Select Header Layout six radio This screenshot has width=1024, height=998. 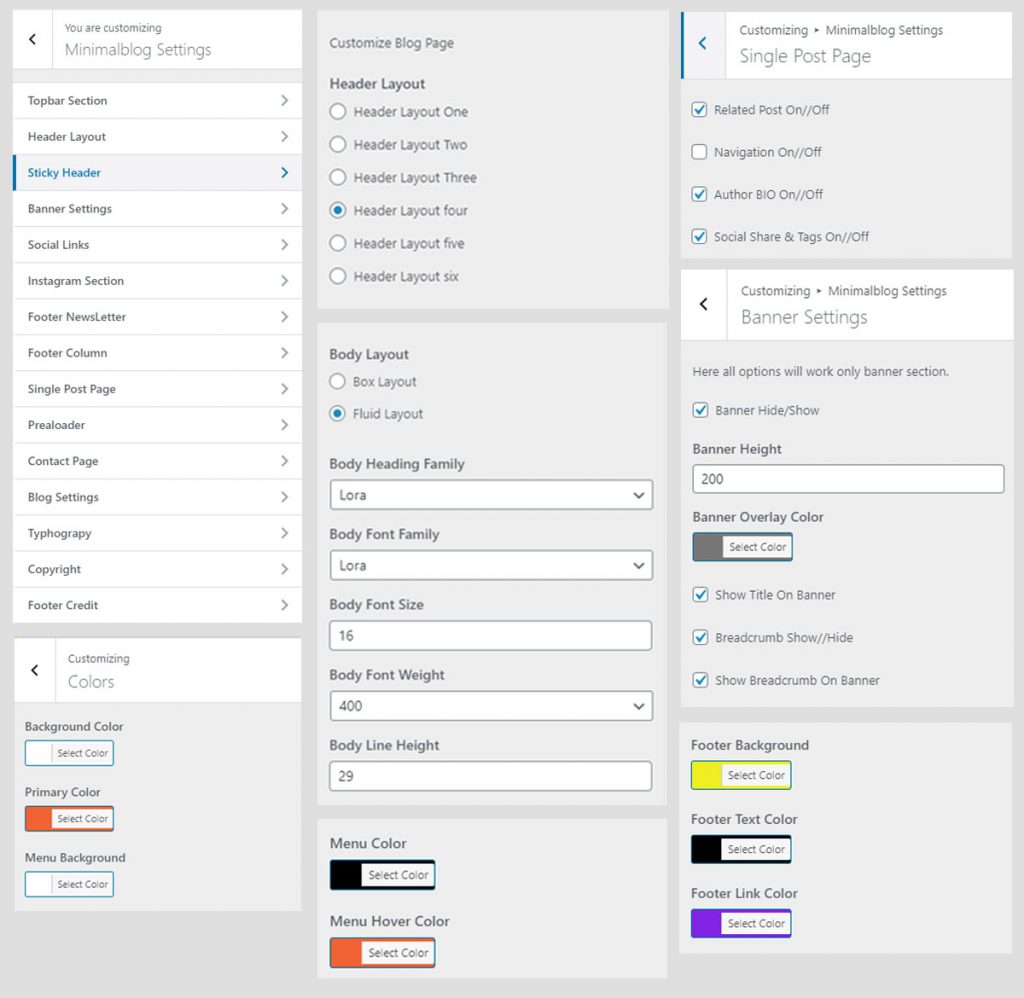coord(338,276)
